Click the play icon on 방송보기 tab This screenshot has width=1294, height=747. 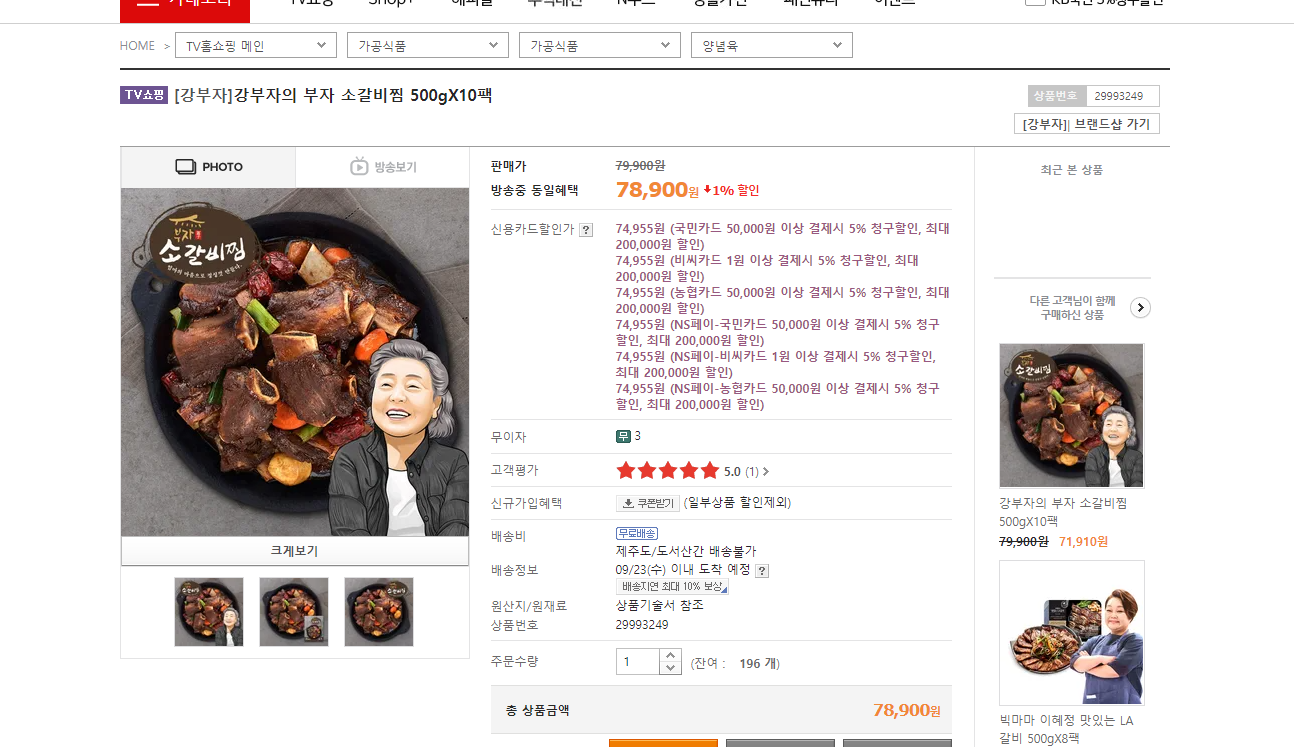click(359, 167)
